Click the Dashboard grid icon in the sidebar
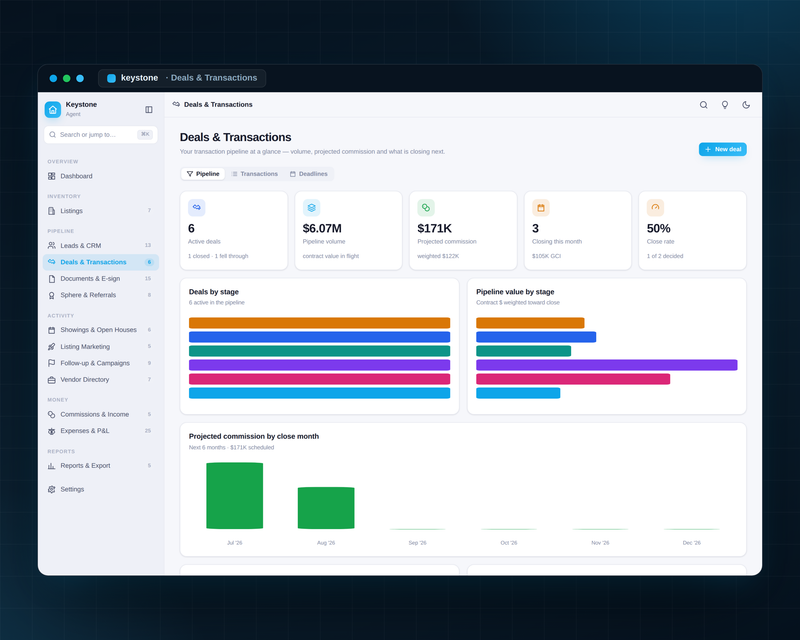The image size is (800, 640). coord(52,176)
